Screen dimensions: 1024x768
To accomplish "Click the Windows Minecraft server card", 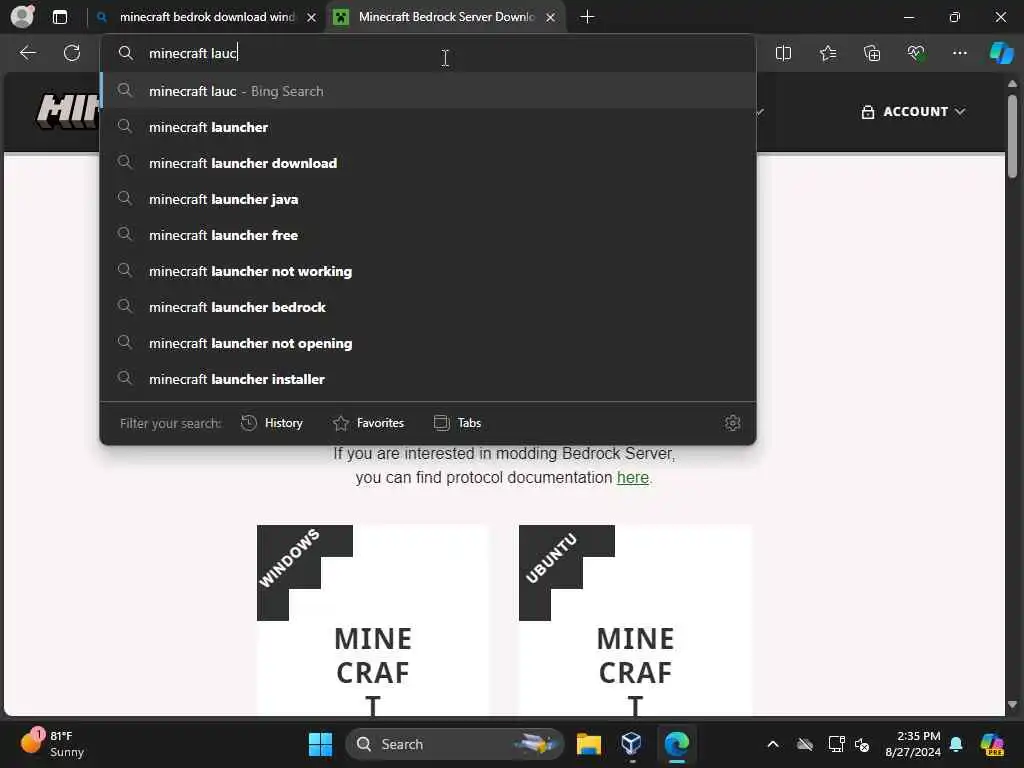I will [x=372, y=620].
